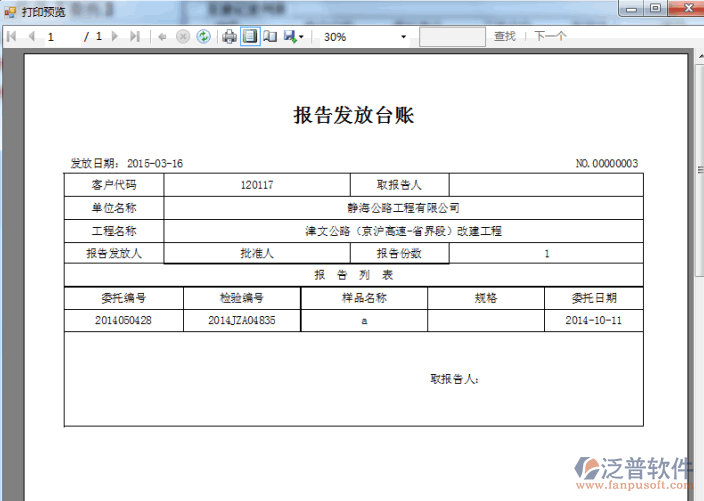This screenshot has width=704, height=501.
Task: Click report number NO.00000003
Action: pyautogui.click(x=607, y=163)
